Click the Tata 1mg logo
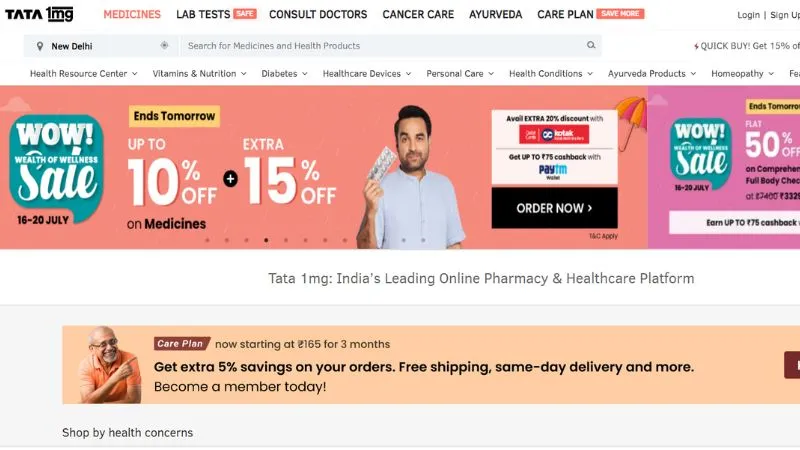This screenshot has width=800, height=450. click(39, 14)
